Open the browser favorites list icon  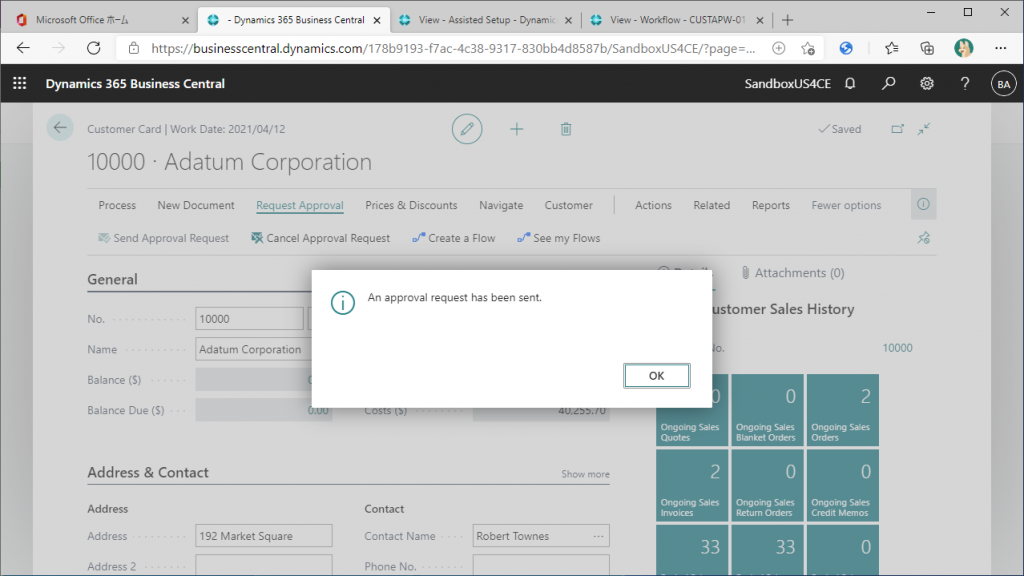(x=891, y=48)
